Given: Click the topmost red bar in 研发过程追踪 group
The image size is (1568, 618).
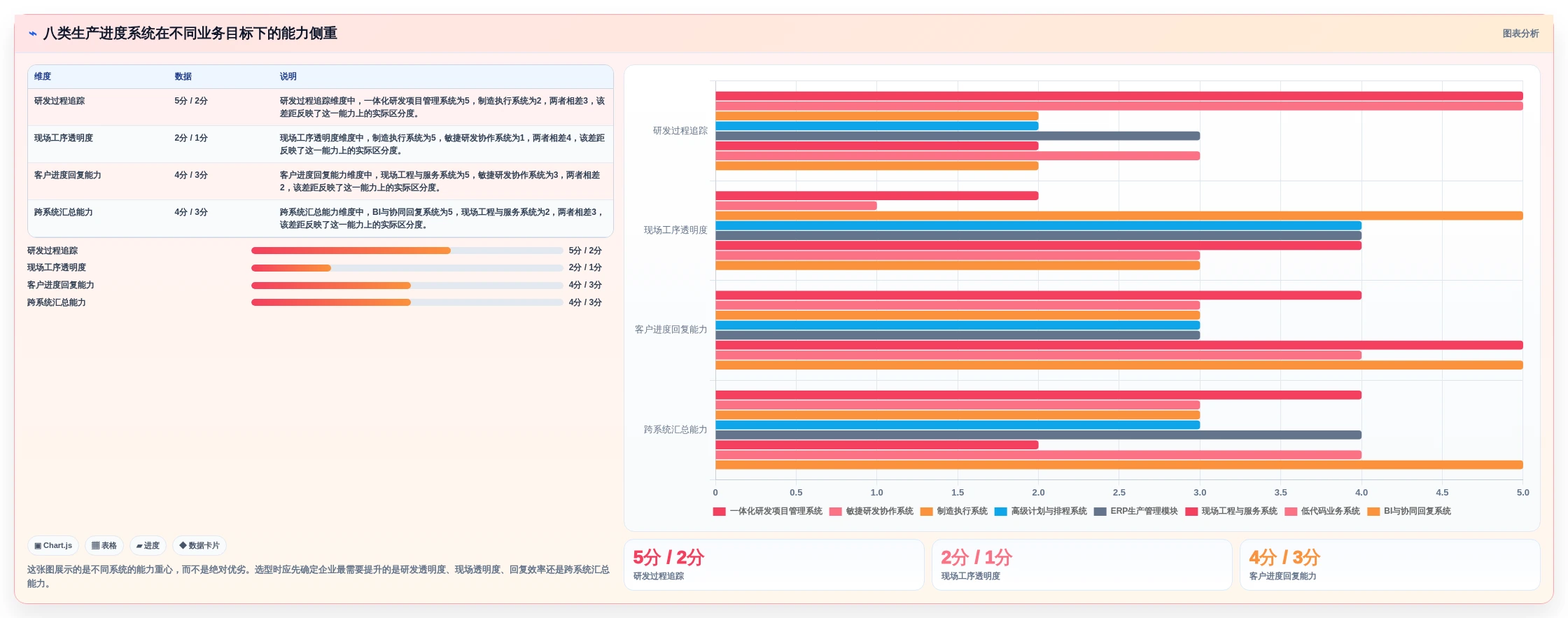Looking at the screenshot, I should (x=1119, y=96).
